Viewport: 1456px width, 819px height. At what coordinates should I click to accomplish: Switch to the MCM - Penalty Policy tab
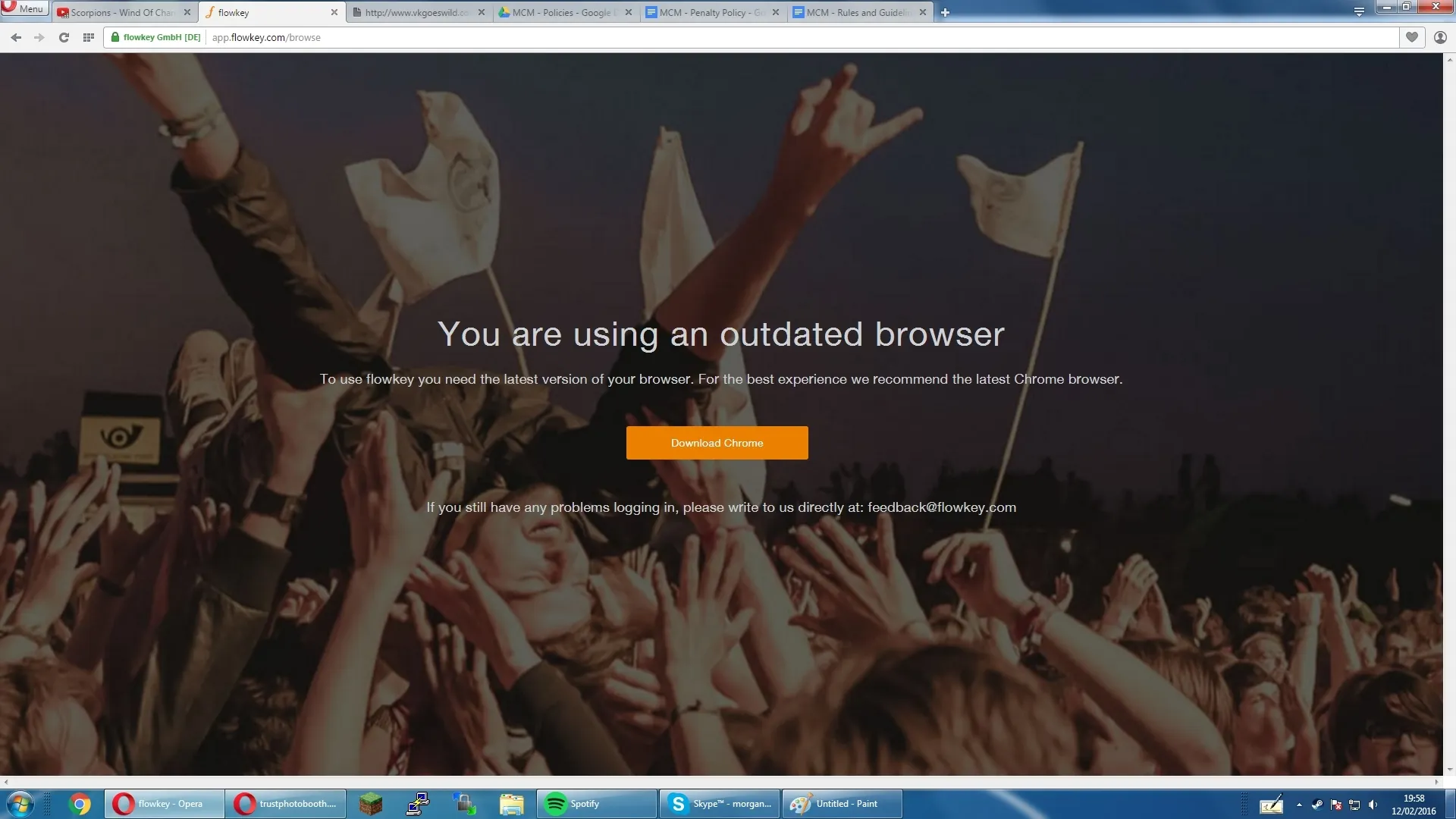(711, 13)
